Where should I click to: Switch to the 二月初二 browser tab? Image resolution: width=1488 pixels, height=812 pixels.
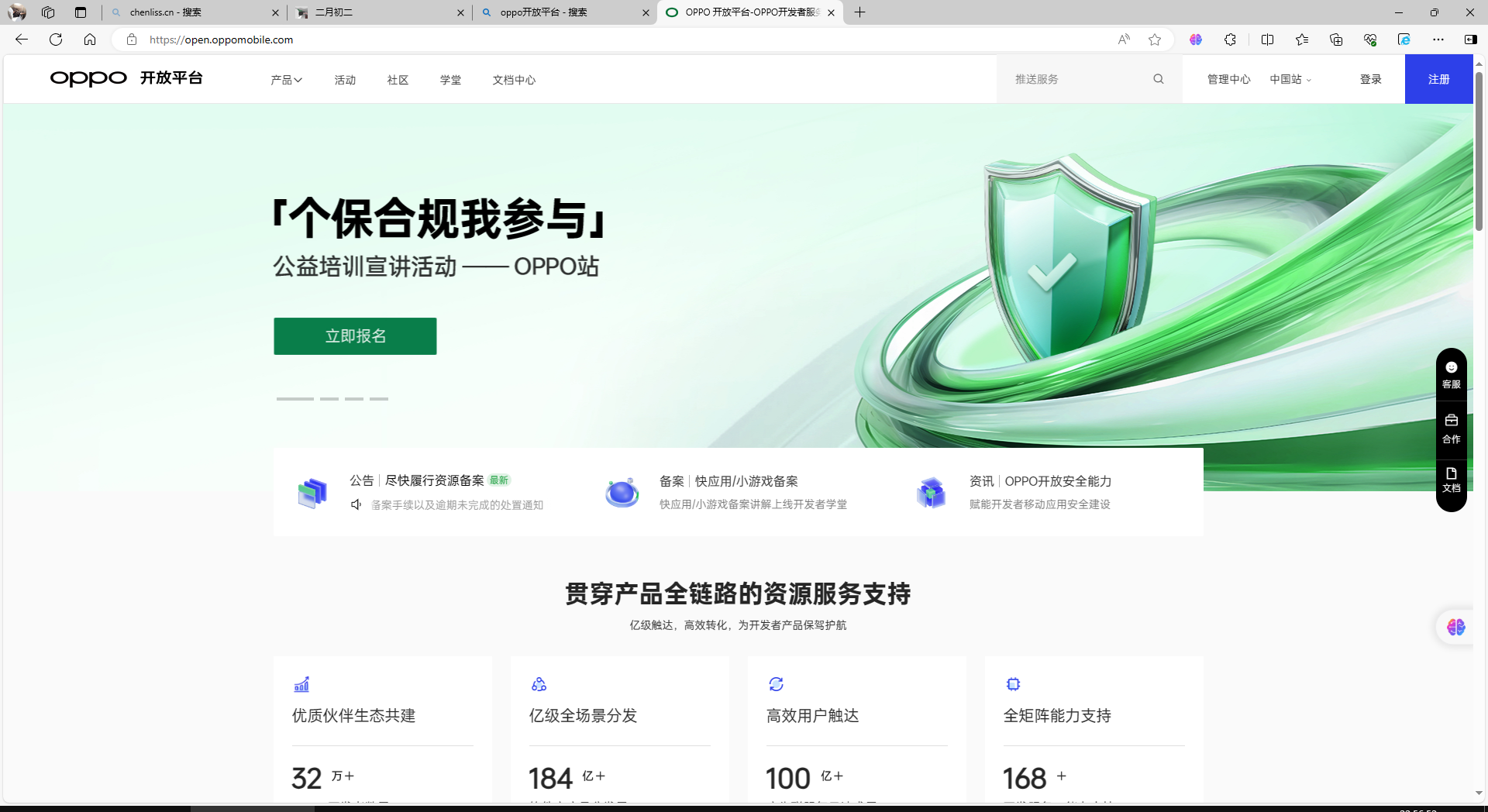(x=380, y=12)
